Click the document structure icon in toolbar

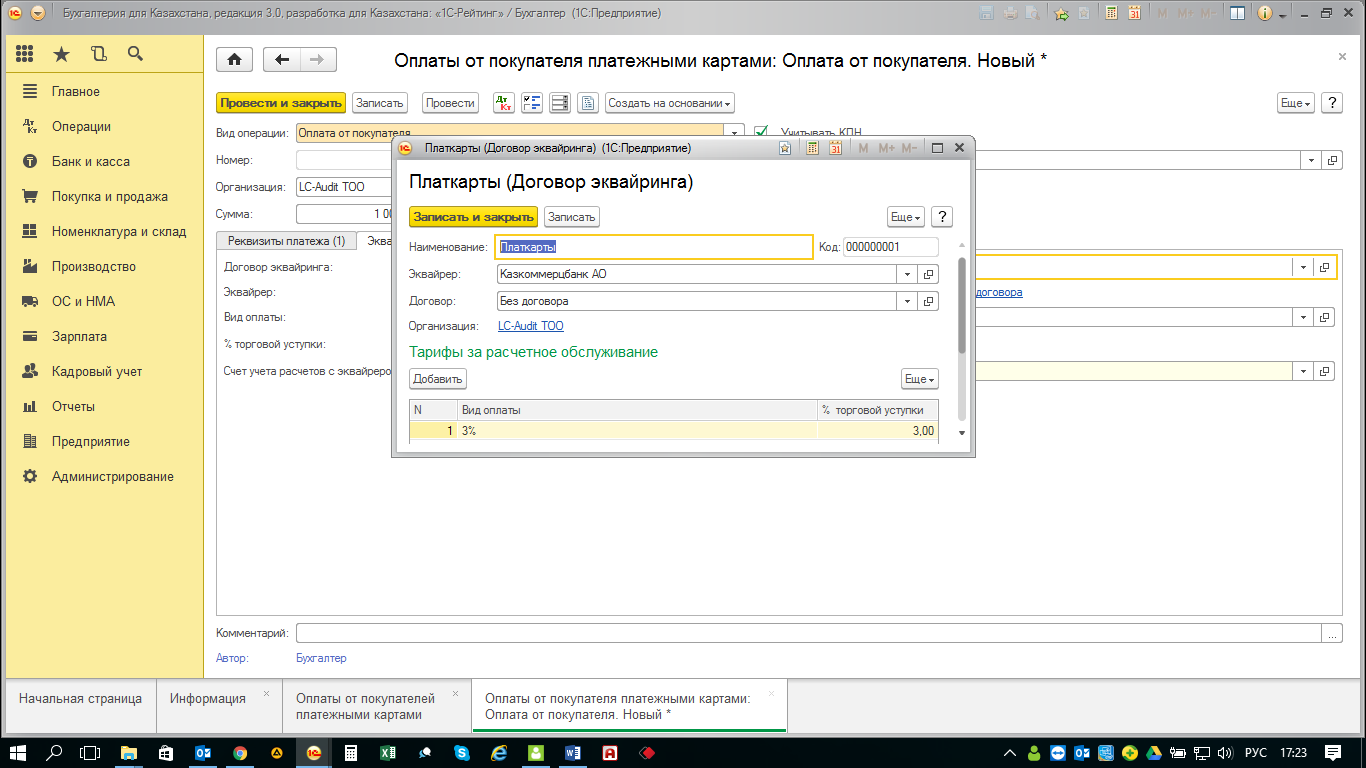560,103
